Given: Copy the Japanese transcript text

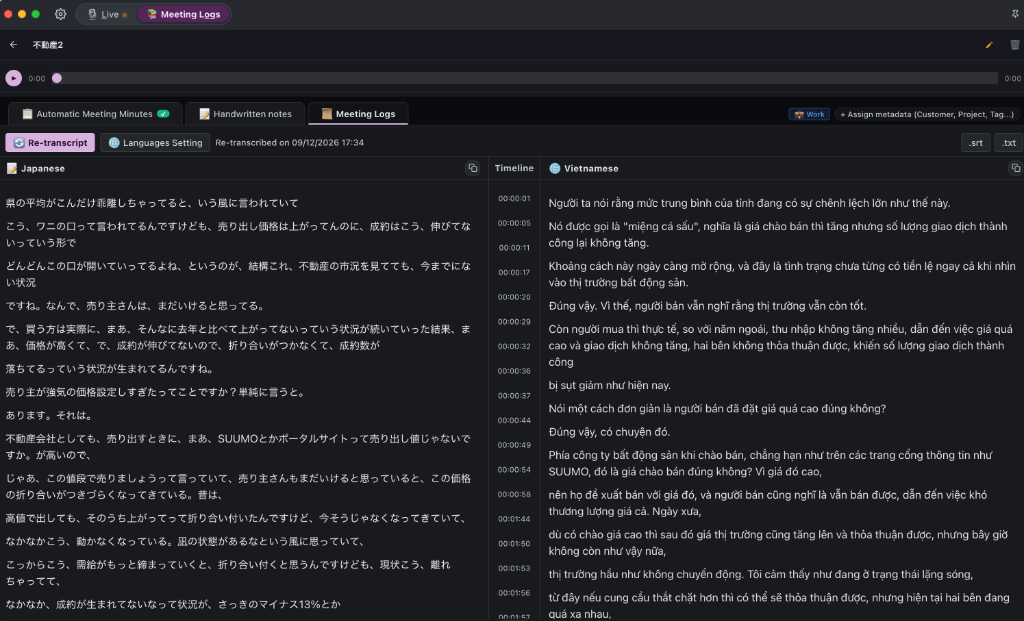Looking at the screenshot, I should tap(472, 168).
